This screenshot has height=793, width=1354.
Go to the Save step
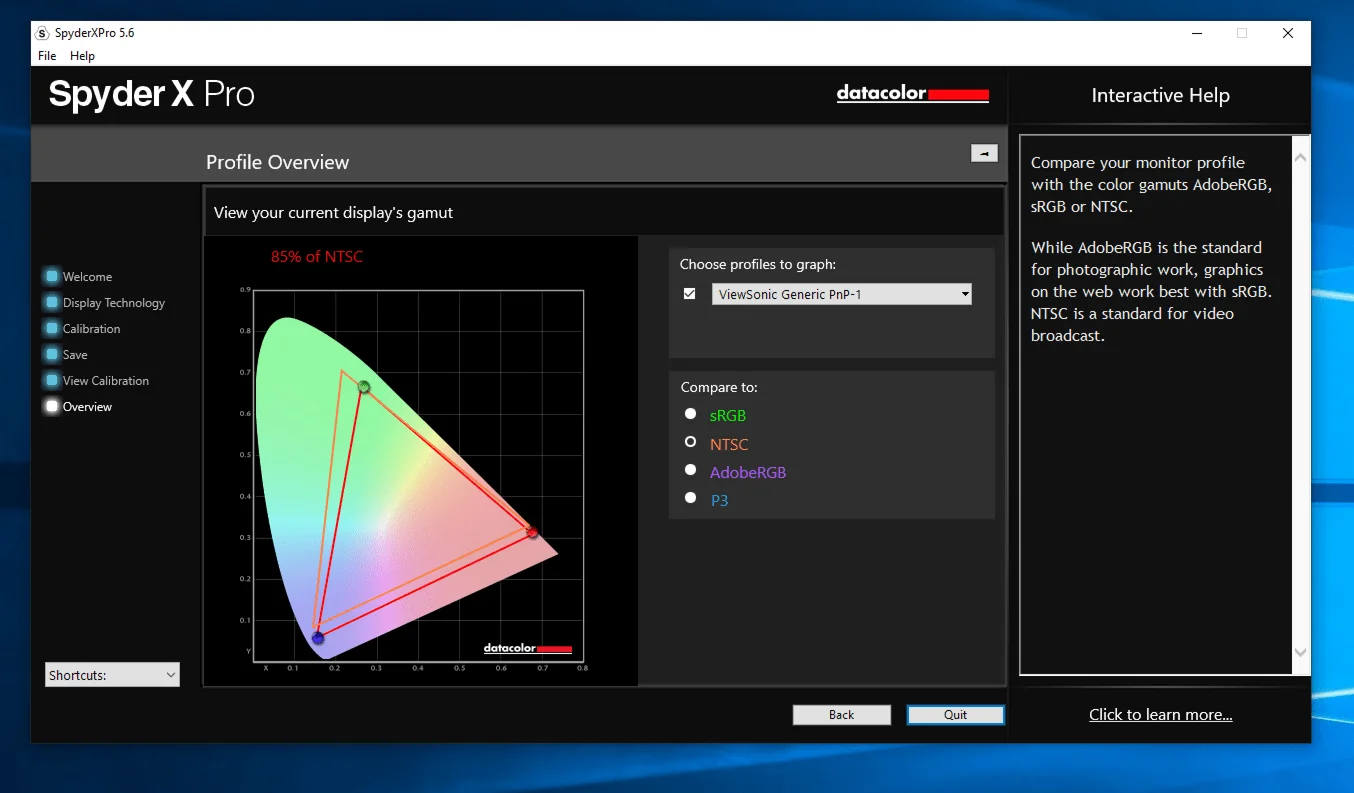point(66,355)
